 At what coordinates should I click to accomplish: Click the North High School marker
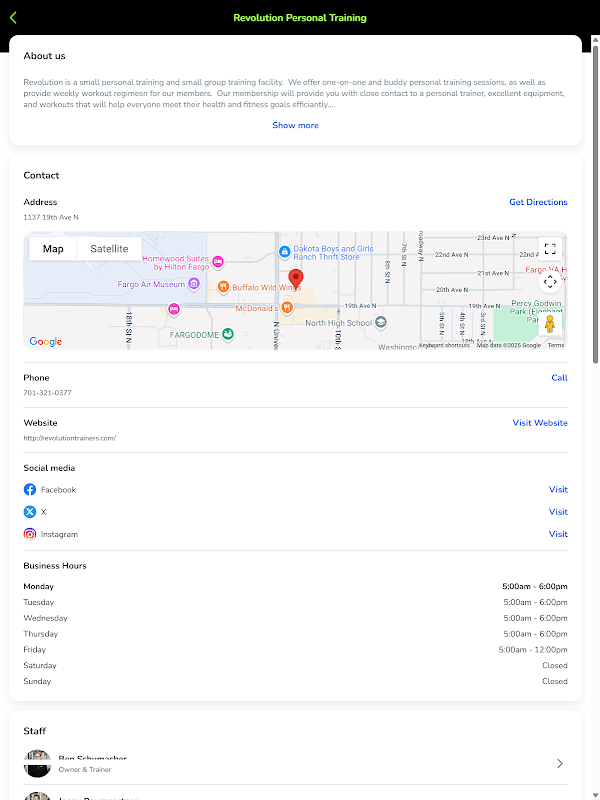[x=381, y=322]
